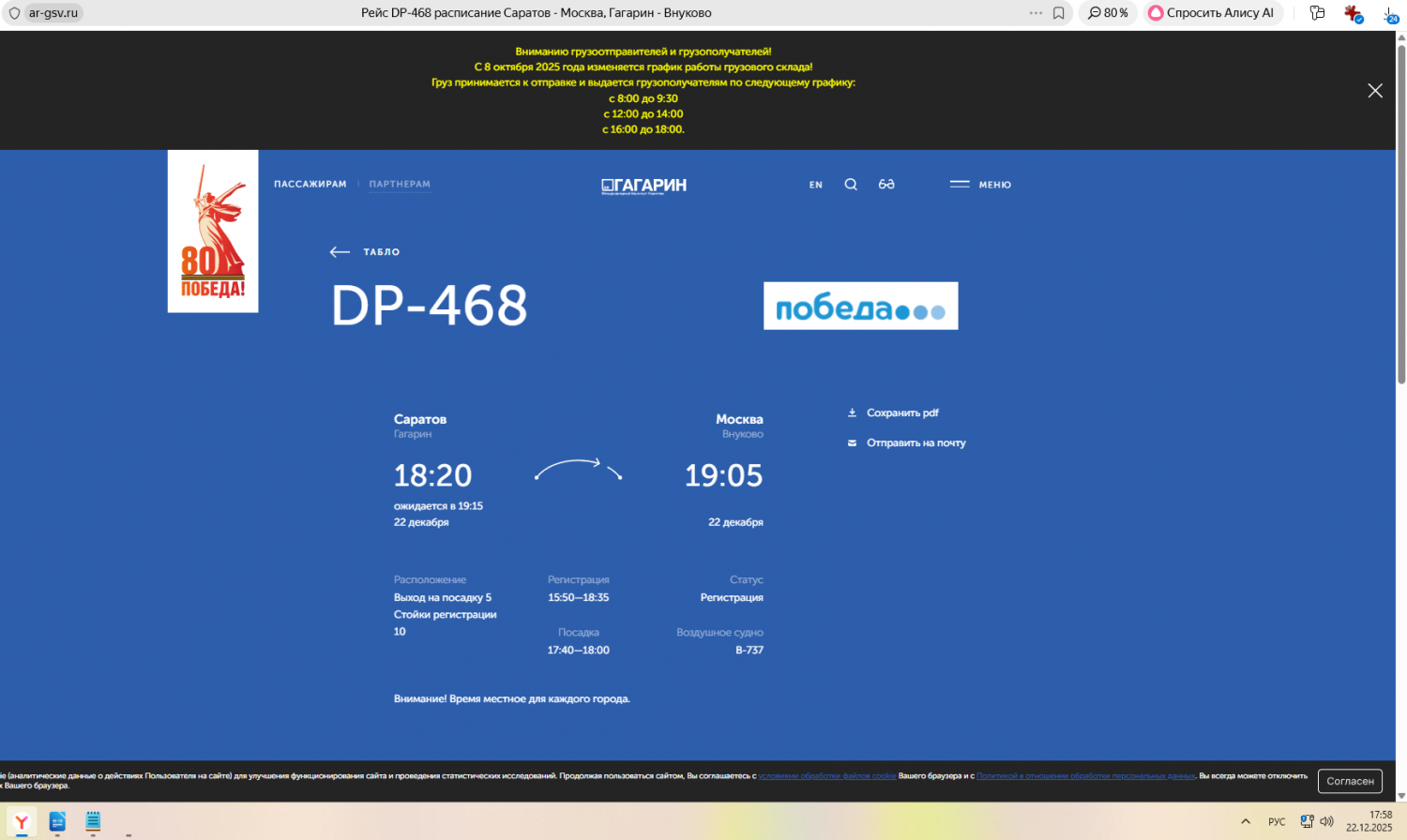Open Yandex Browser from the taskbar

click(x=22, y=822)
